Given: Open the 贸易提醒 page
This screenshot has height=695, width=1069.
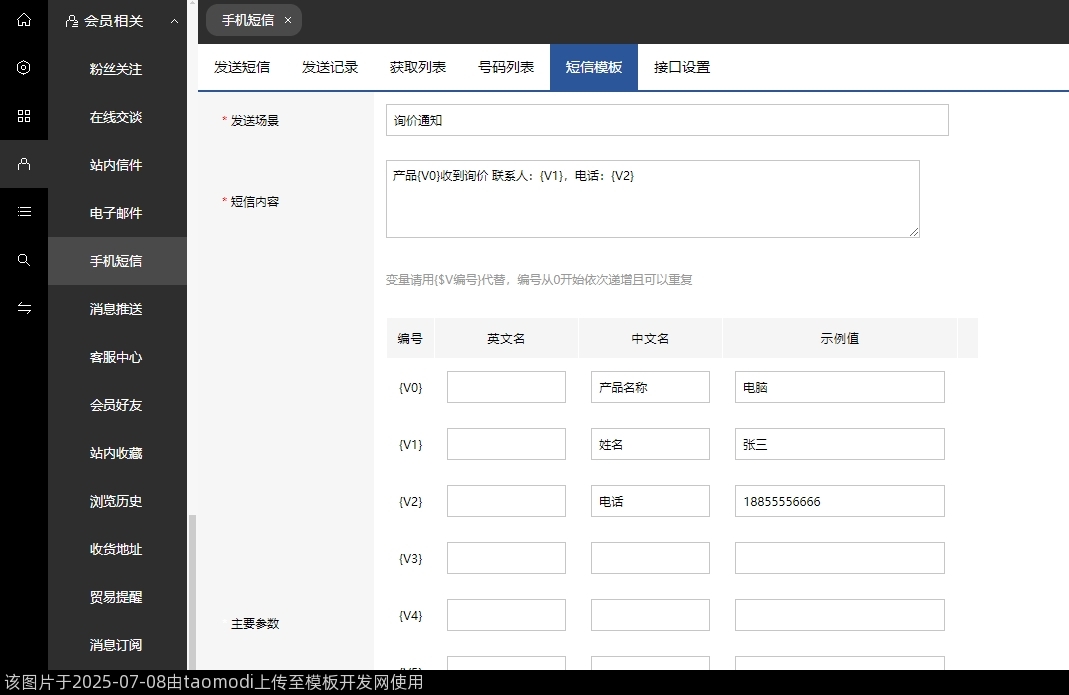Looking at the screenshot, I should point(115,597).
